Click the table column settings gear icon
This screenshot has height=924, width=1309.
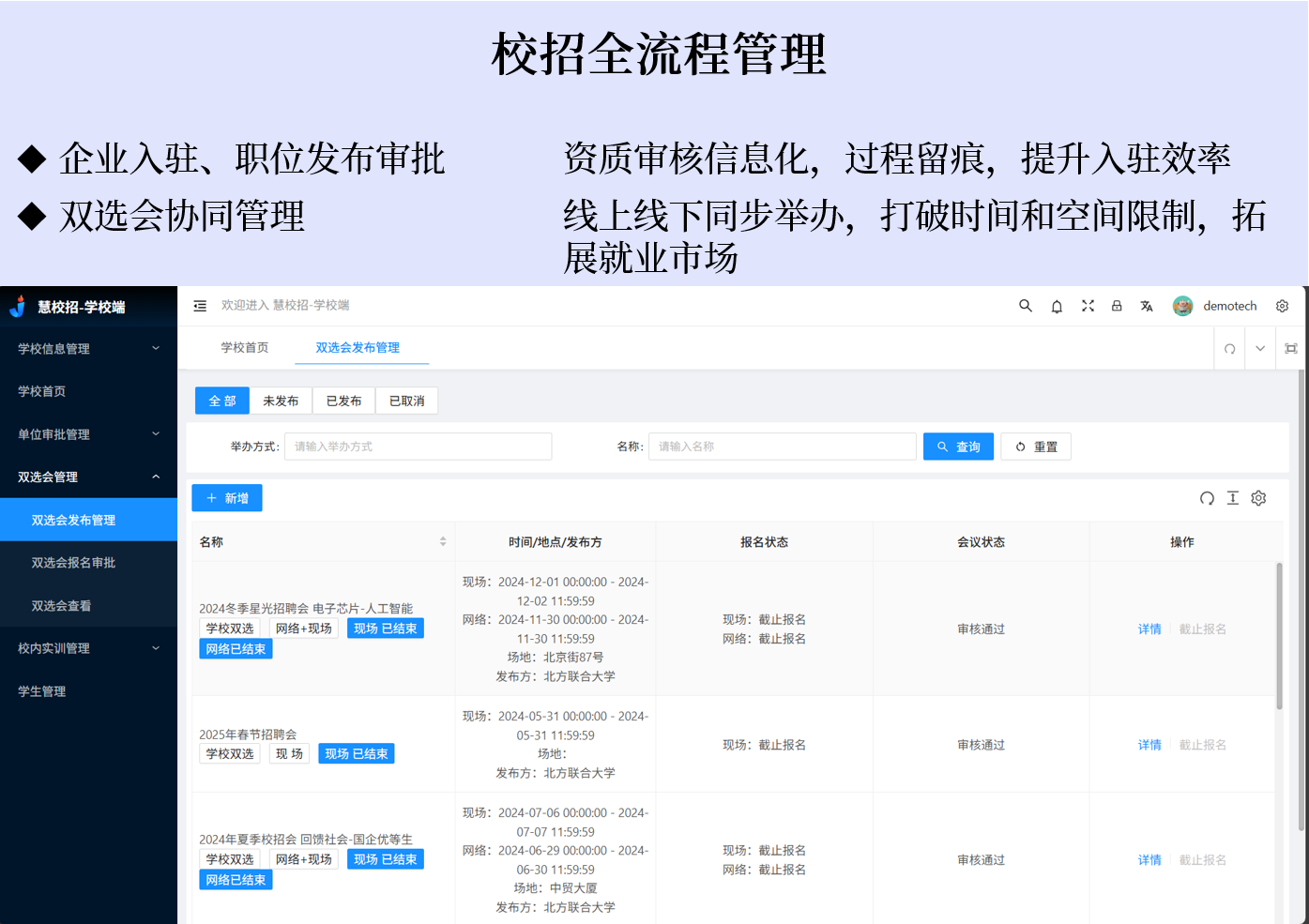pos(1258,498)
